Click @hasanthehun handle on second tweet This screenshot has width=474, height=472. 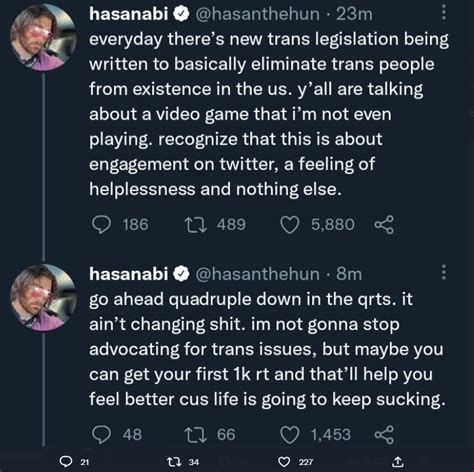coord(257,274)
